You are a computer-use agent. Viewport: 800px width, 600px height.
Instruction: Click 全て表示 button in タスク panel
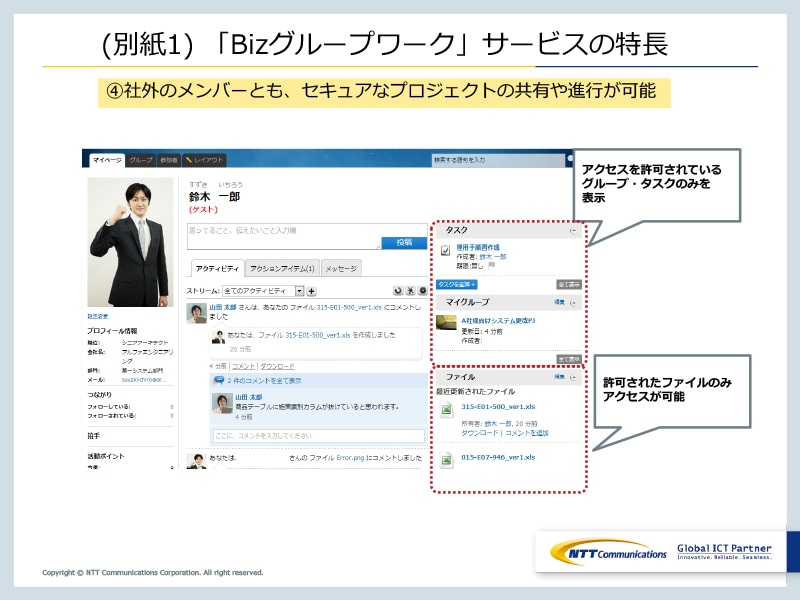(x=568, y=284)
